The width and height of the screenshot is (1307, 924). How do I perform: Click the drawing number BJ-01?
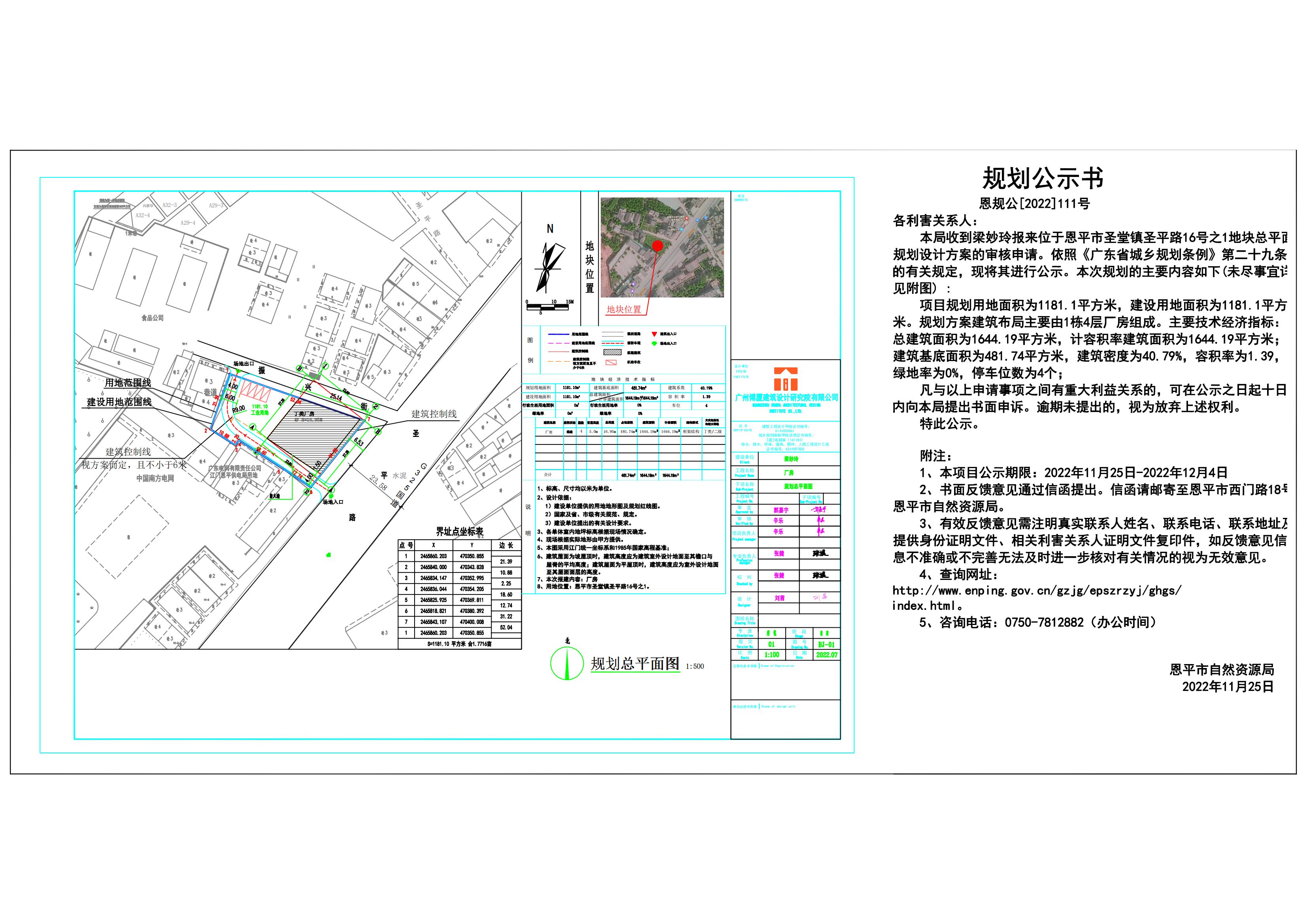[x=826, y=645]
